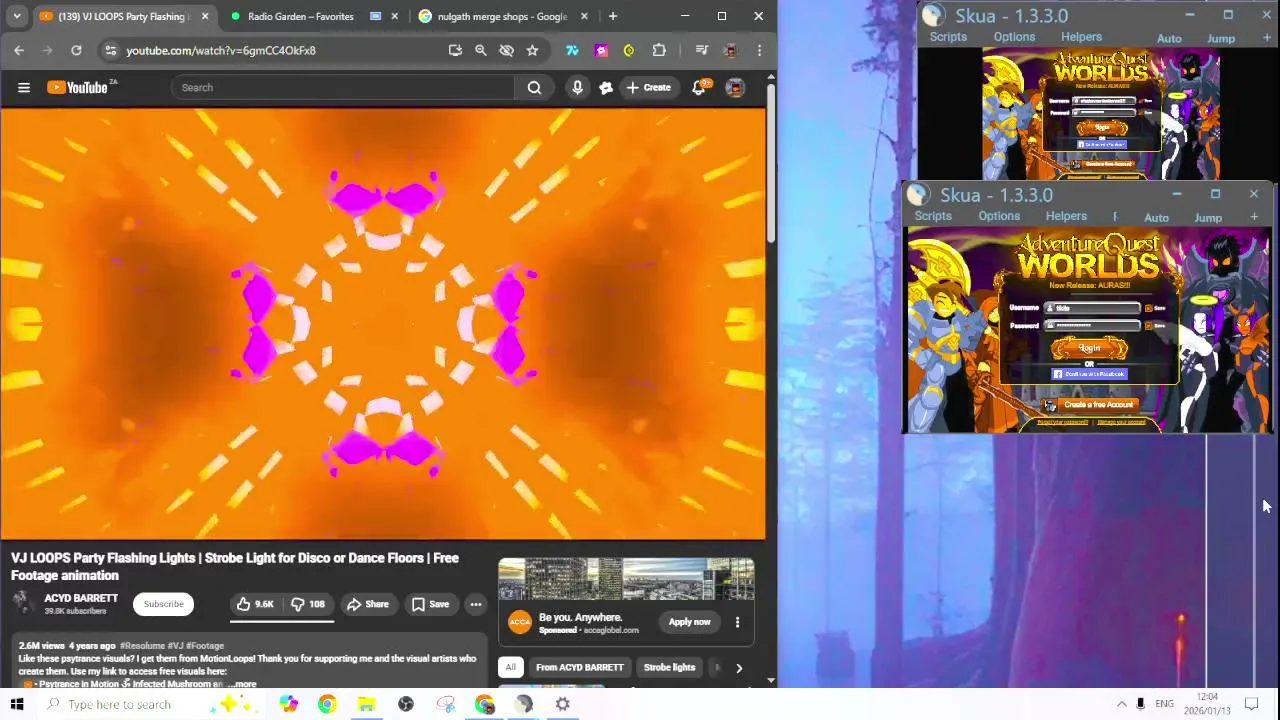Viewport: 1280px width, 720px height.
Task: Expand description with ...more
Action: click(x=243, y=684)
